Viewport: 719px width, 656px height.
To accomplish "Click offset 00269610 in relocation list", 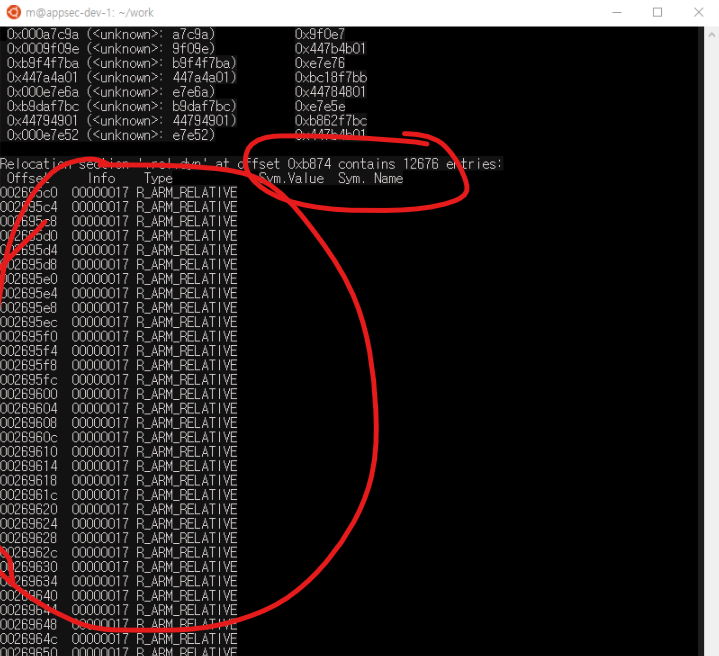I will tap(29, 452).
